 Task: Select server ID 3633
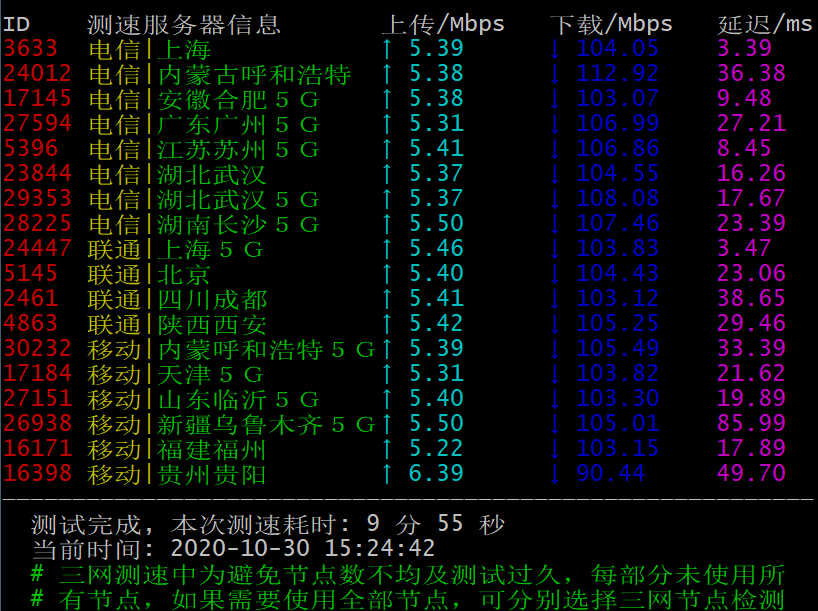point(30,48)
